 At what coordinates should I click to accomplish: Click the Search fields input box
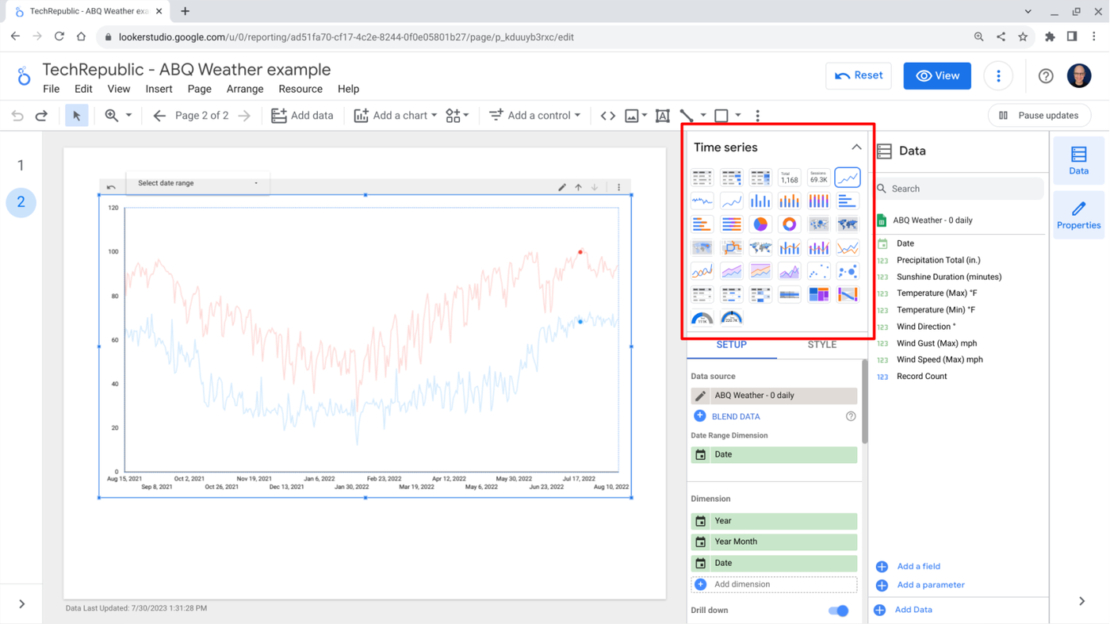[960, 188]
